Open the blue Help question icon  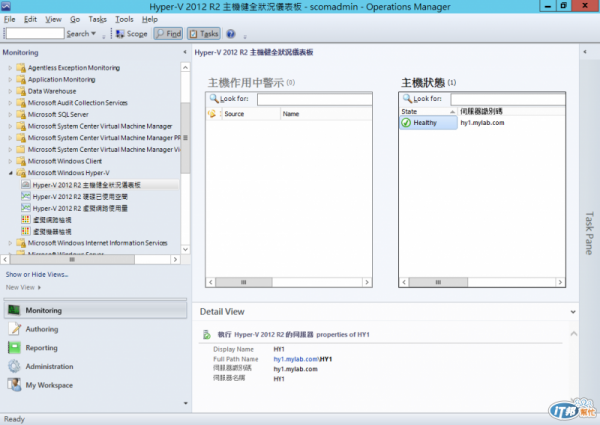point(230,34)
